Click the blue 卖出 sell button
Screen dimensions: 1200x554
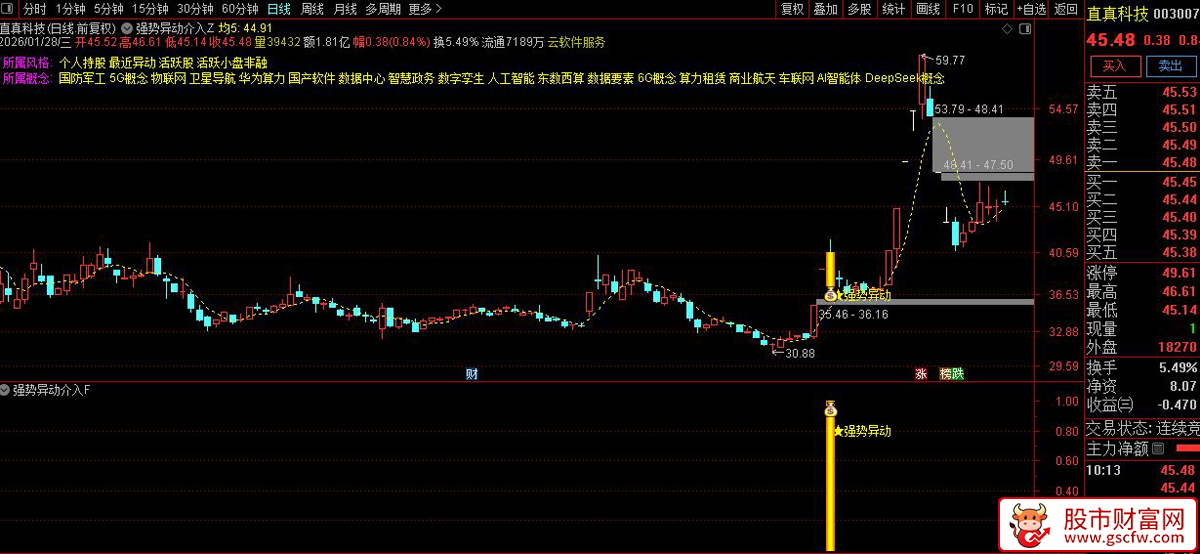[x=1169, y=66]
